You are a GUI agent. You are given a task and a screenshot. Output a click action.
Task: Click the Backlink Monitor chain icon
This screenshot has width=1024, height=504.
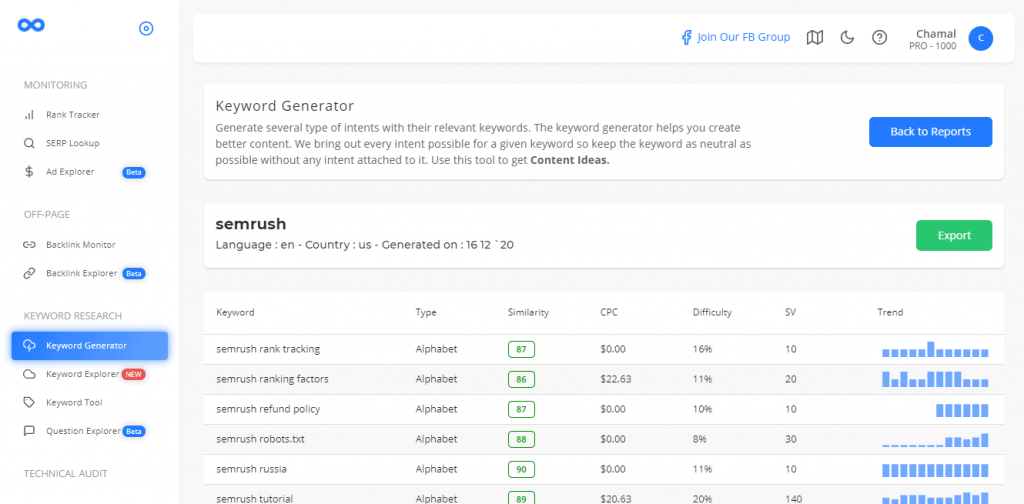click(29, 245)
